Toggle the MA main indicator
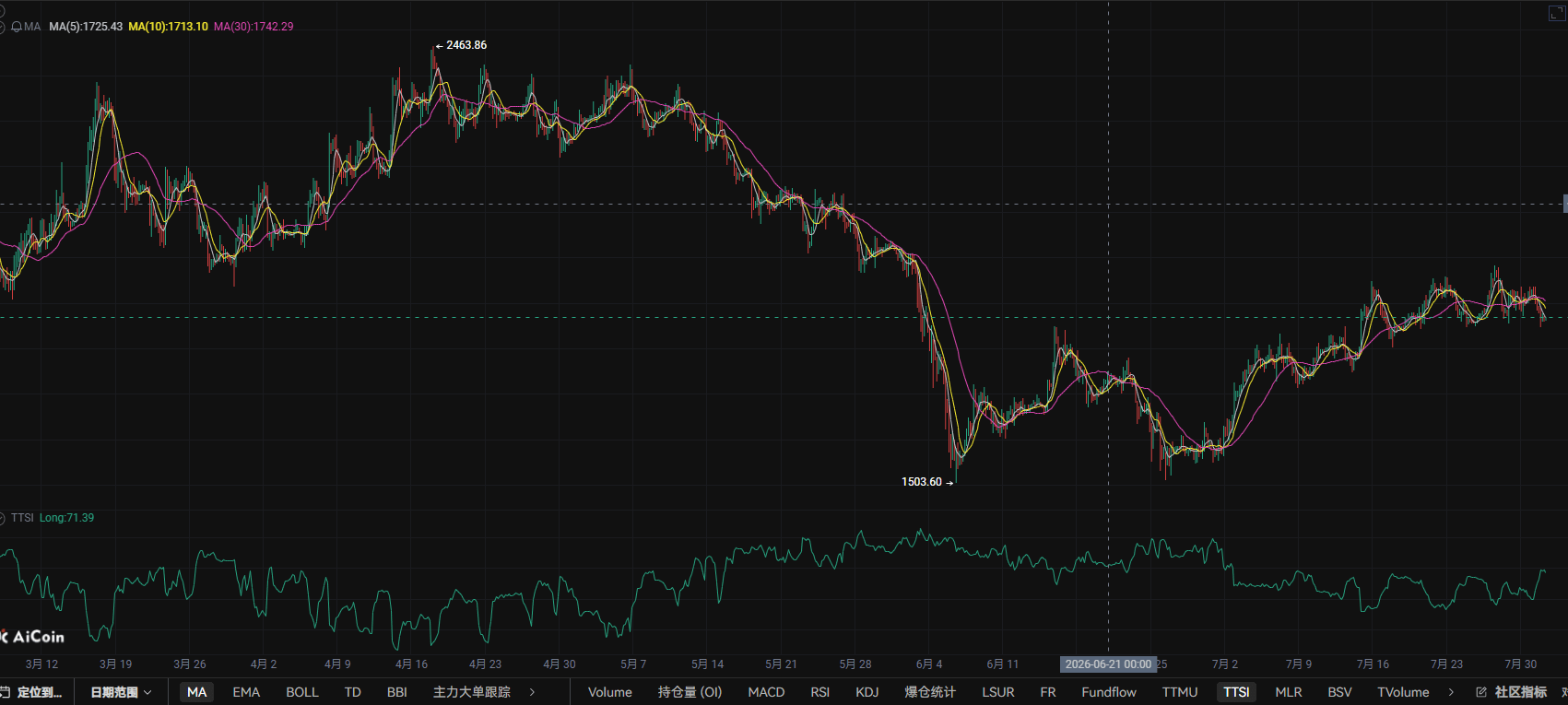Screen dimensions: 1568x705 pyautogui.click(x=197, y=692)
